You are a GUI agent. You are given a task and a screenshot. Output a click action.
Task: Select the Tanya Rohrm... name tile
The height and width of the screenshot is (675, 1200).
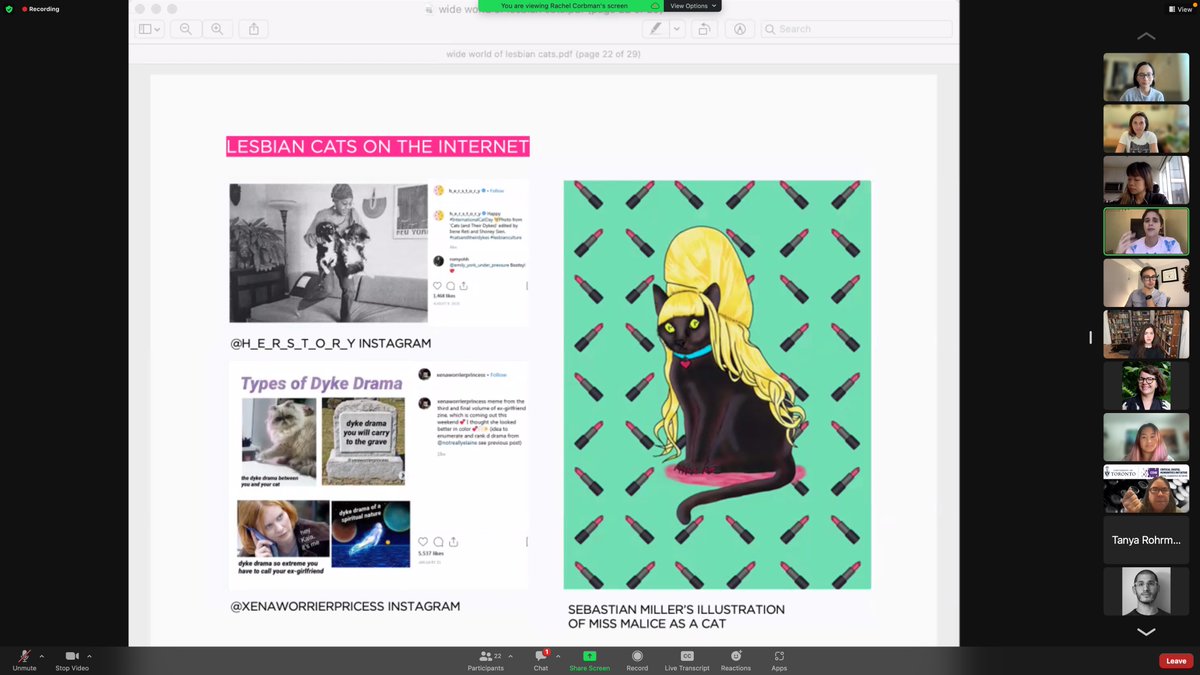[x=1146, y=540]
